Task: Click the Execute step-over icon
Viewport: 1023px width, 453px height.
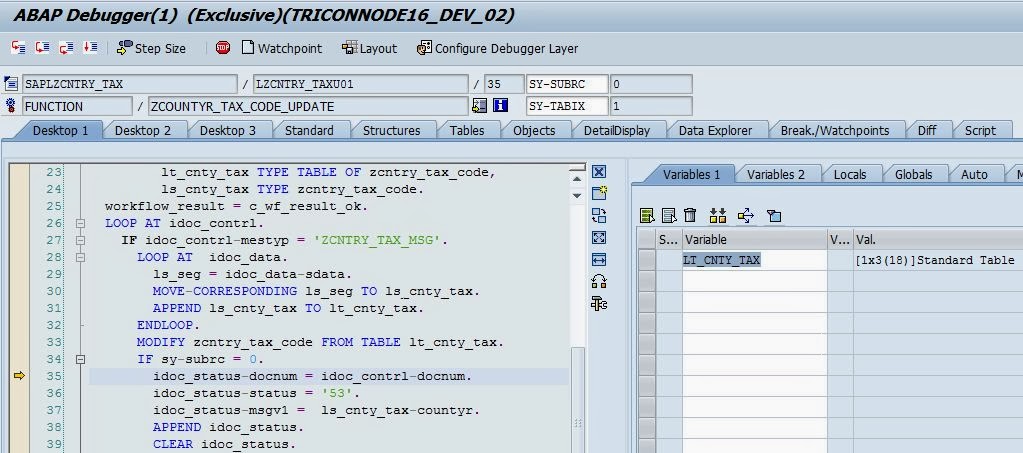Action: [42, 48]
